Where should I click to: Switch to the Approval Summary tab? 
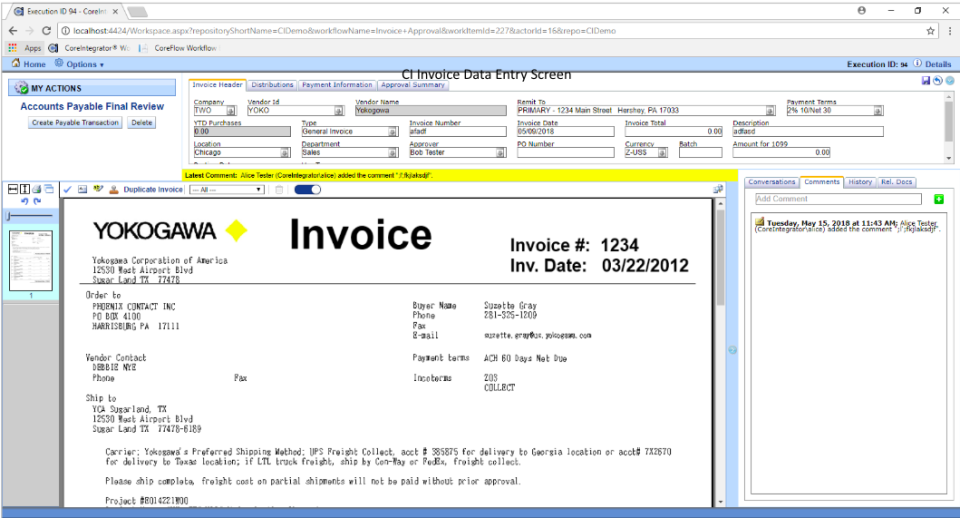click(x=413, y=85)
